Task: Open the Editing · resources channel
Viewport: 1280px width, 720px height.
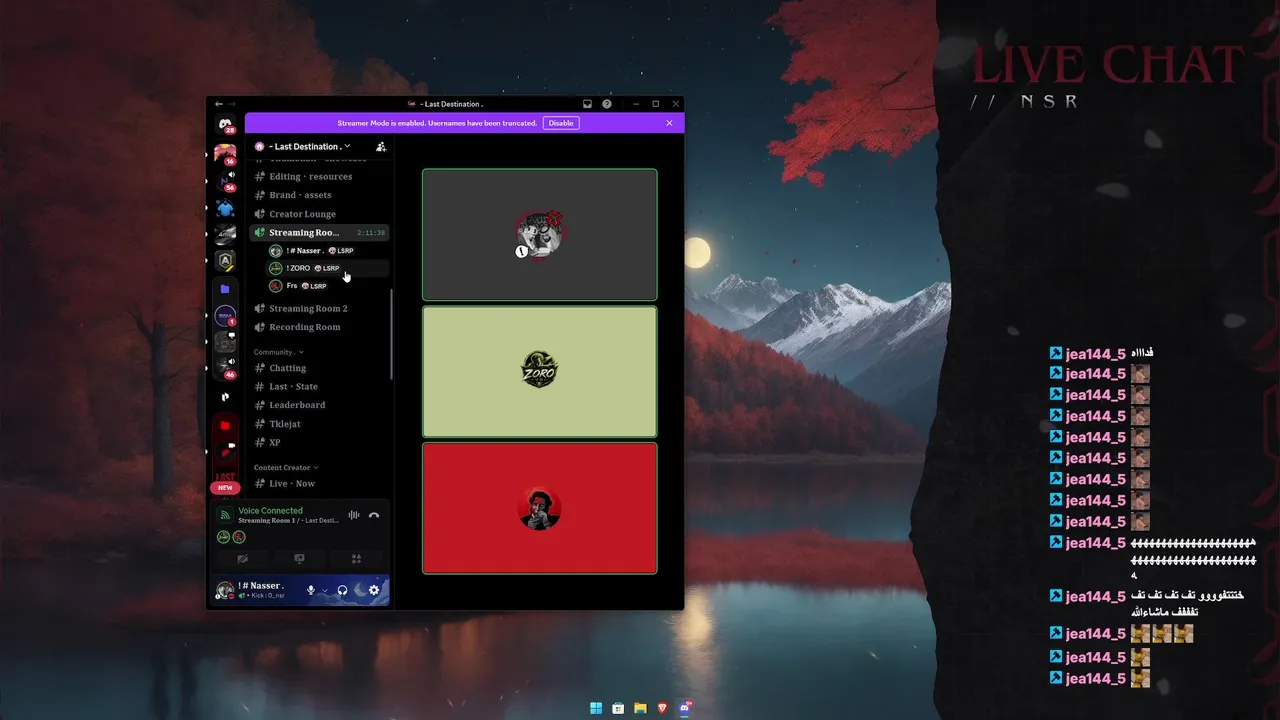Action: (319, 176)
